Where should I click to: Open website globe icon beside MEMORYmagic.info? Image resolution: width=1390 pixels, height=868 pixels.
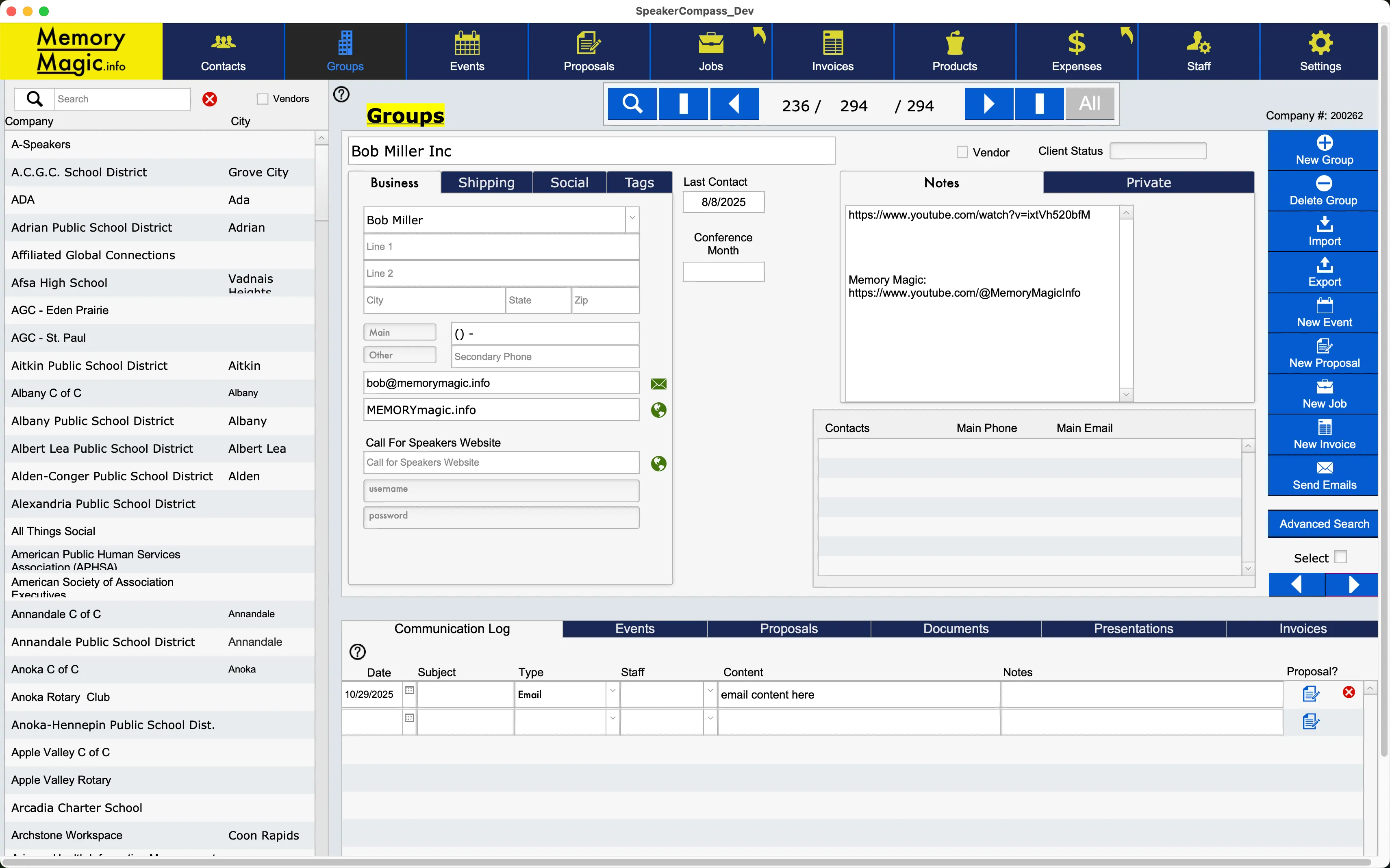(x=658, y=410)
